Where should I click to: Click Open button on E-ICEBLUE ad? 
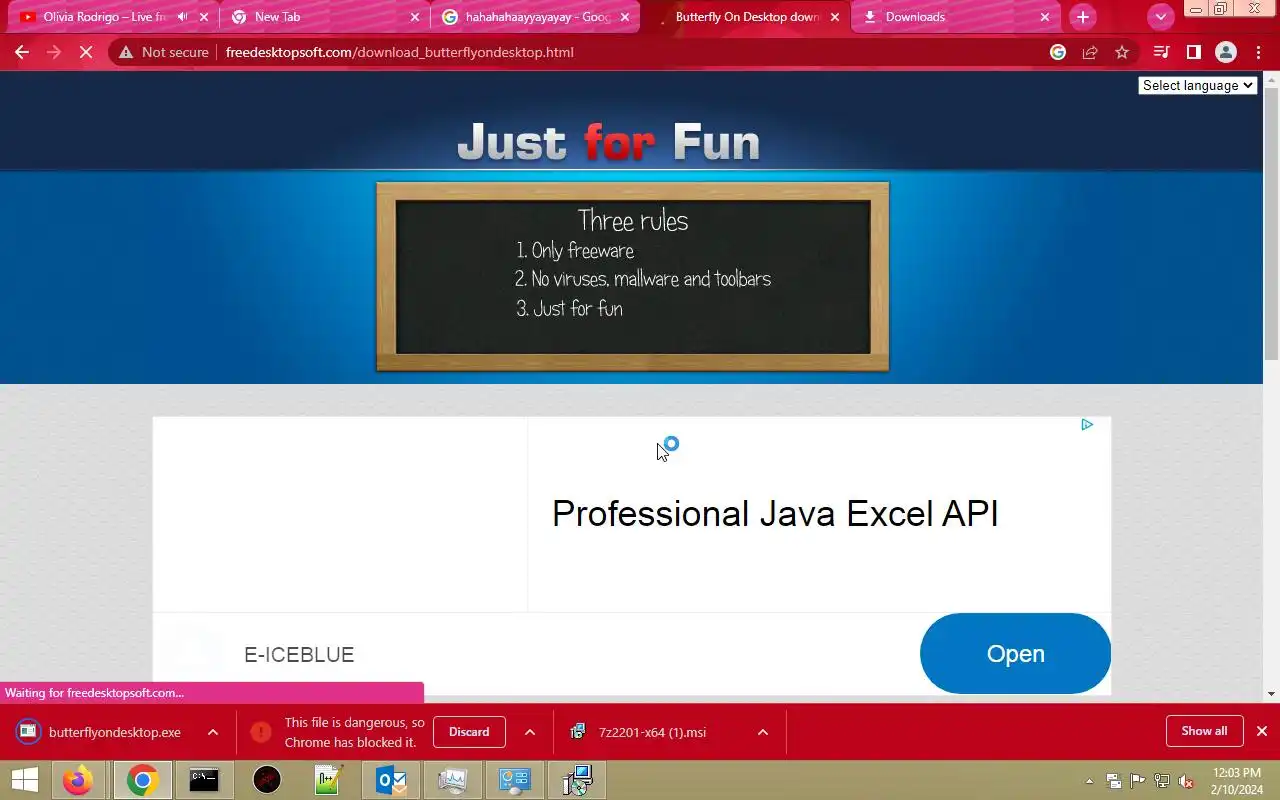point(1015,653)
